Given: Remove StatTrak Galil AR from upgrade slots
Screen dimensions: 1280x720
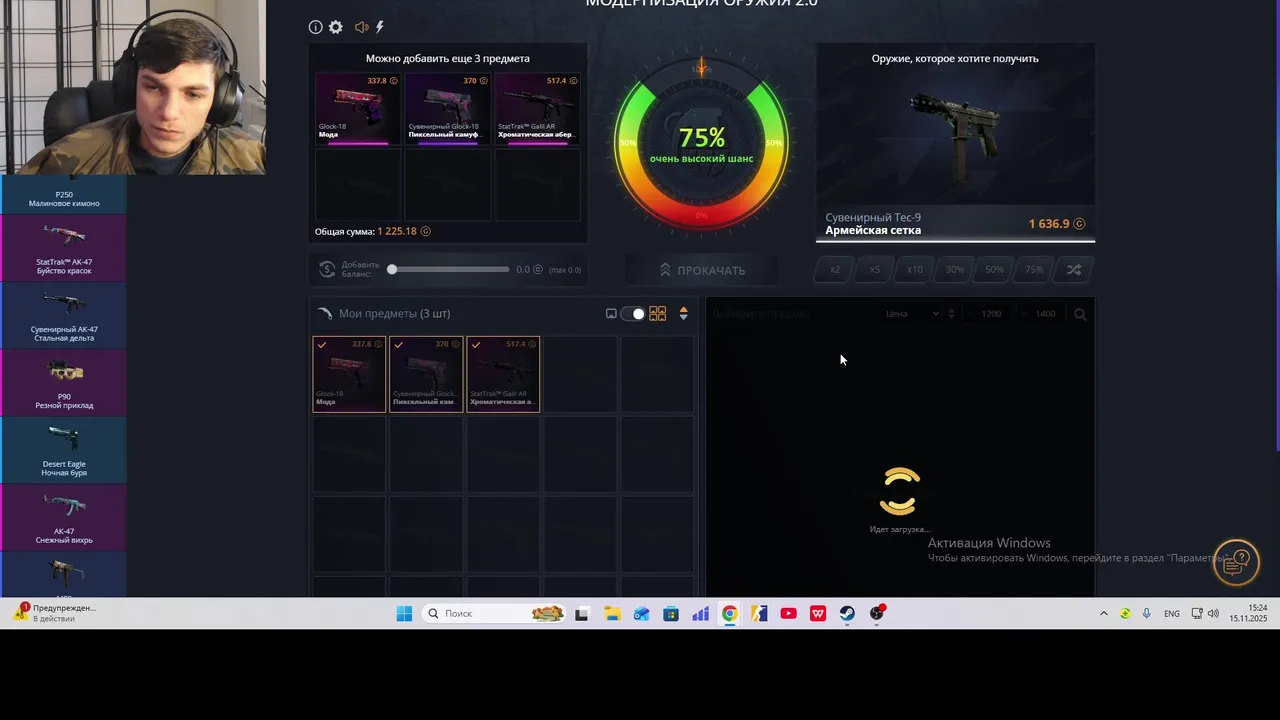Looking at the screenshot, I should click(537, 109).
